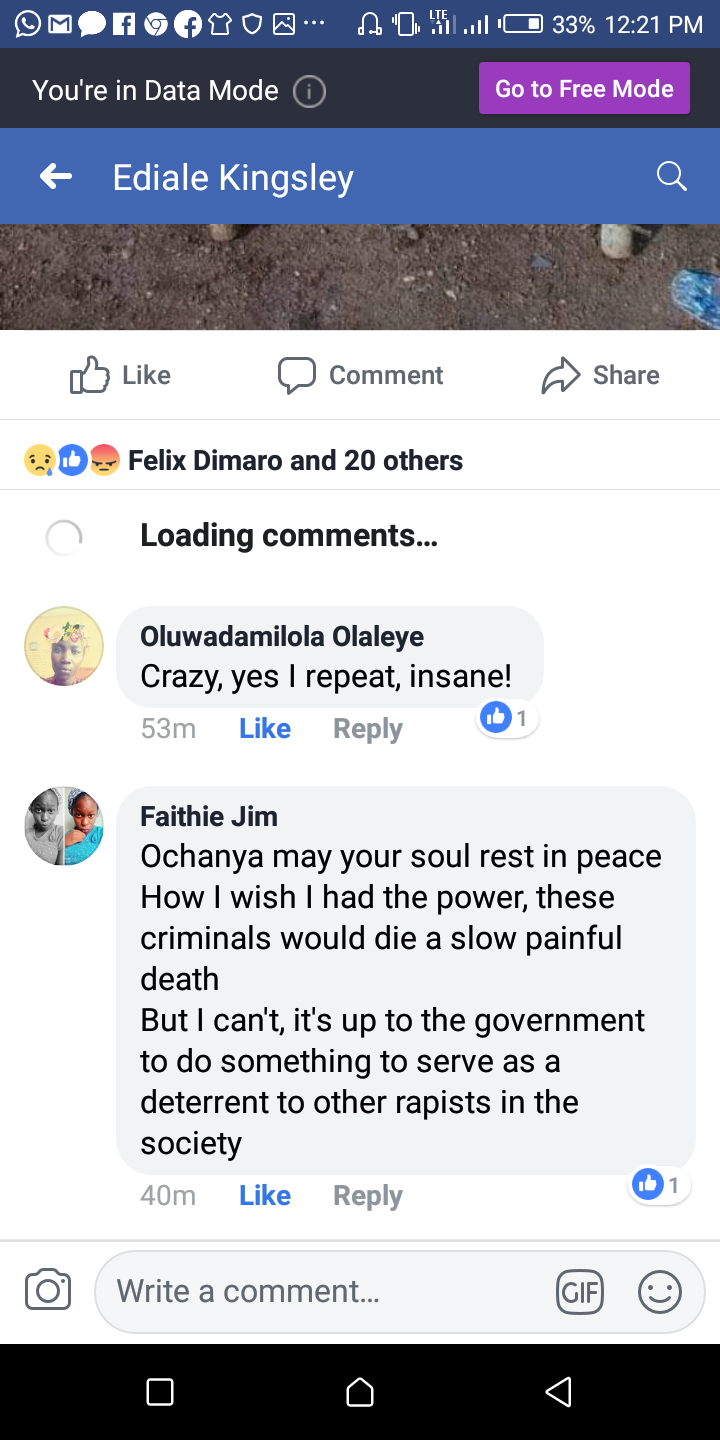
Task: Tap the Data Mode info icon
Action: tap(309, 91)
